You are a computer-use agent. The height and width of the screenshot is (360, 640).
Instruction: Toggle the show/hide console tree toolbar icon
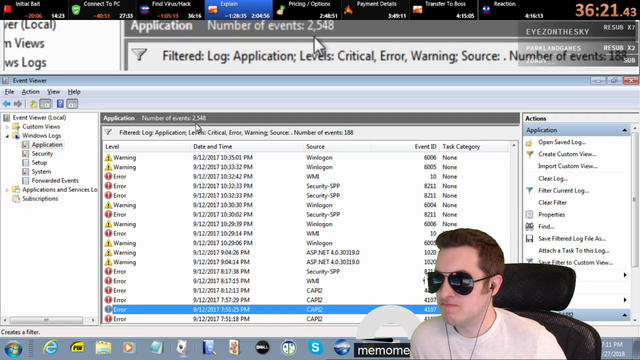click(x=45, y=104)
